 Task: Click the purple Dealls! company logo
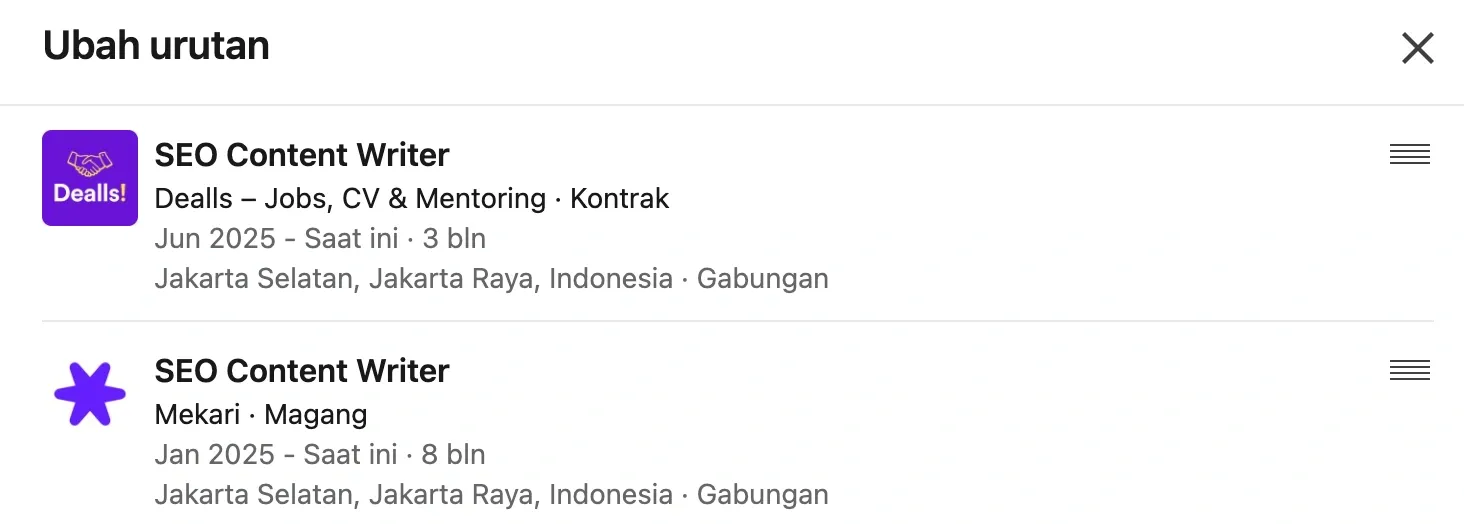[x=90, y=178]
